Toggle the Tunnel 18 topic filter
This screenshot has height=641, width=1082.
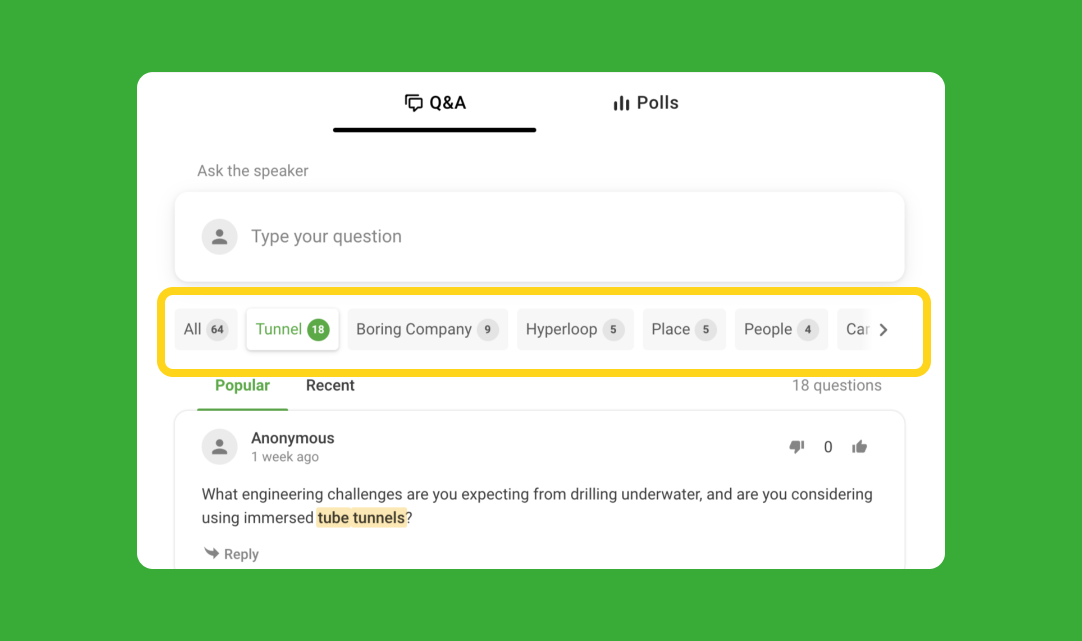(x=293, y=329)
